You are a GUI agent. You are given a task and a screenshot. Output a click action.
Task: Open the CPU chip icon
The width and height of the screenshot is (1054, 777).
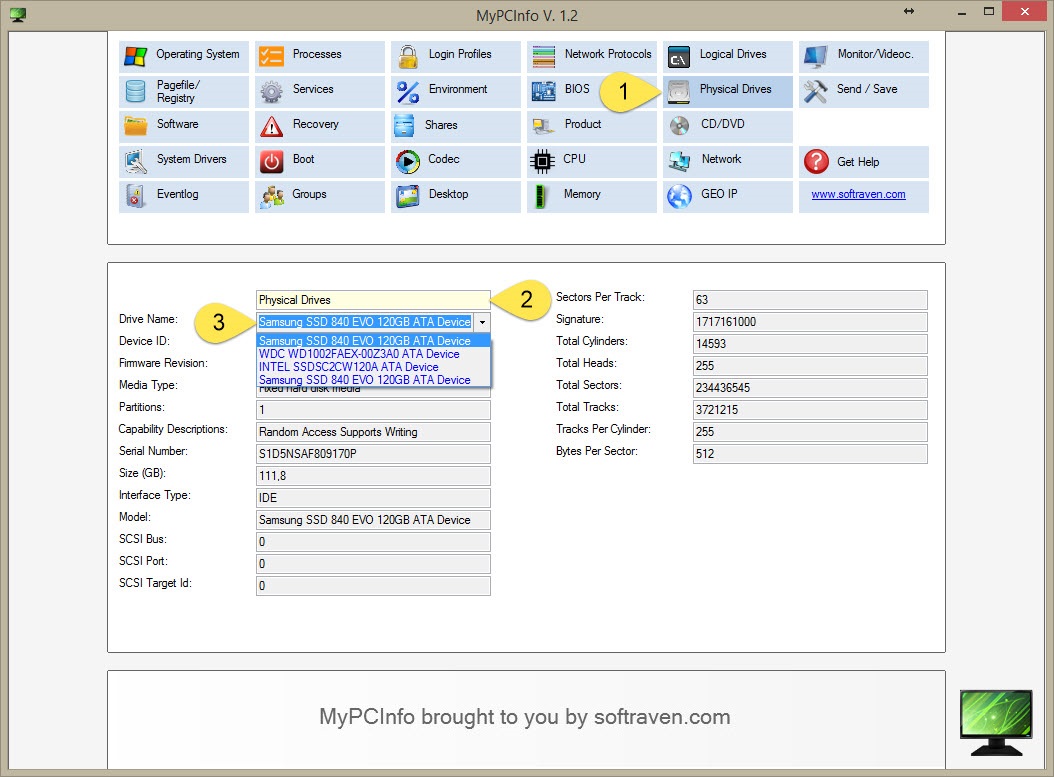[543, 160]
